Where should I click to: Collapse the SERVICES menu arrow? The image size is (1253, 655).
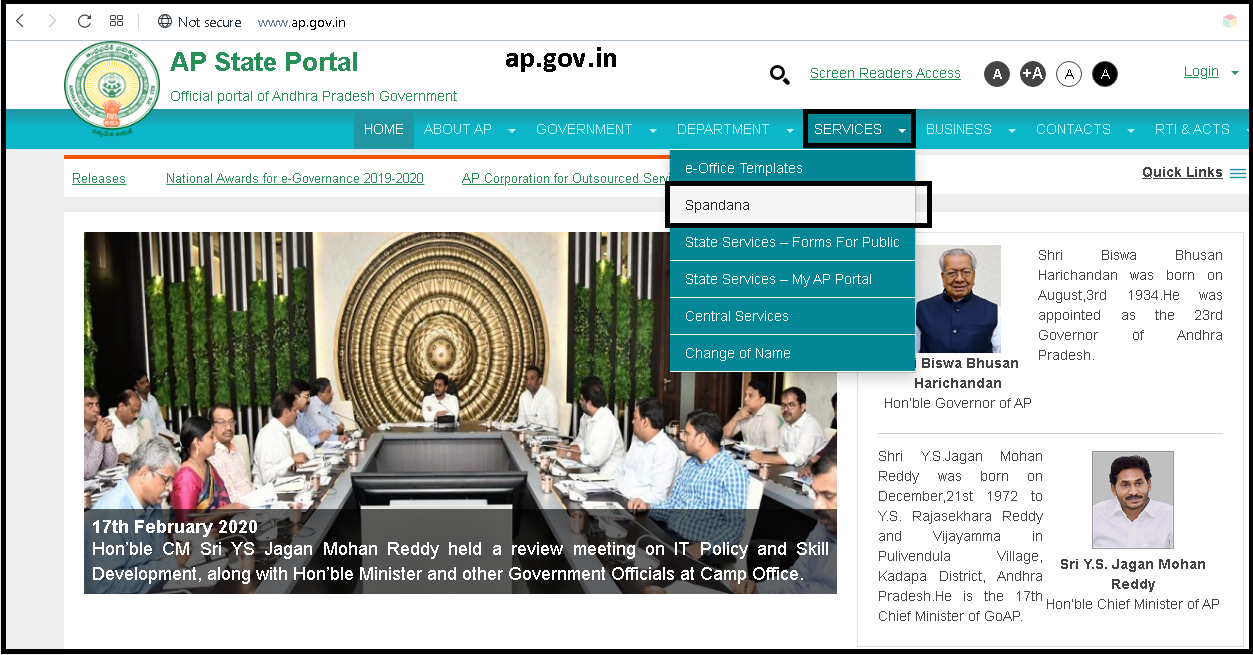point(902,130)
